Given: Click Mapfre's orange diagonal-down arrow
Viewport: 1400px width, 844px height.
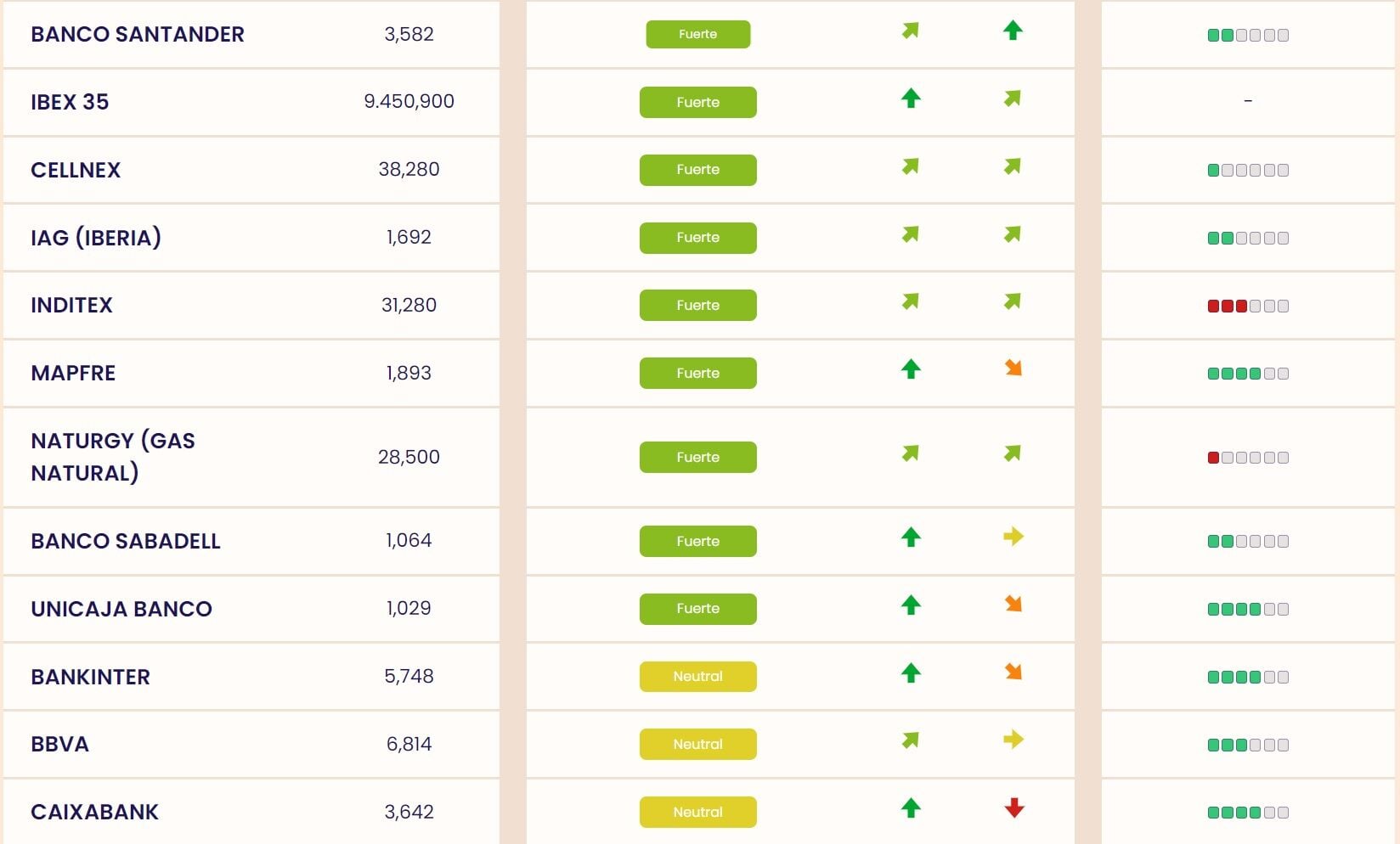Looking at the screenshot, I should [1013, 368].
